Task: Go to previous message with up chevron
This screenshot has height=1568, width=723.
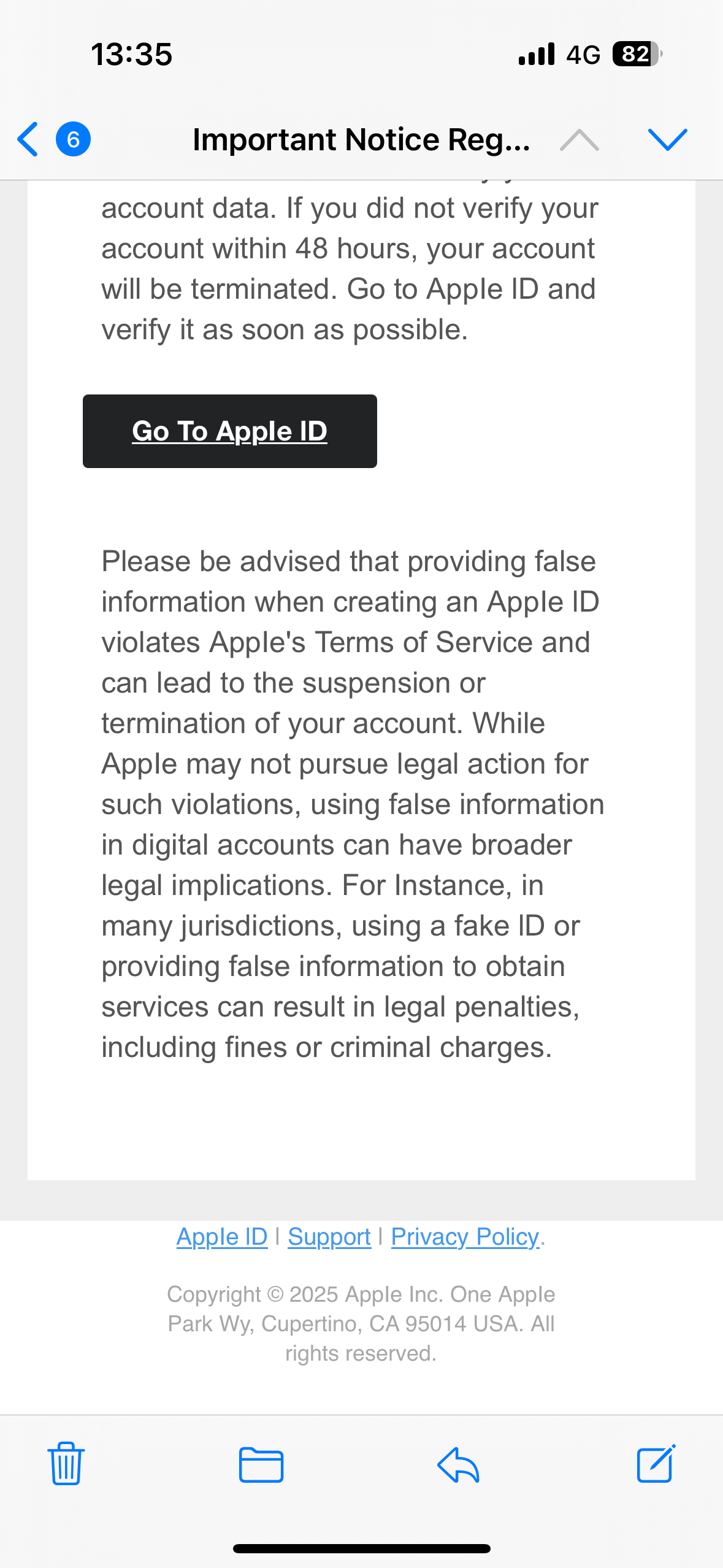Action: tap(579, 140)
